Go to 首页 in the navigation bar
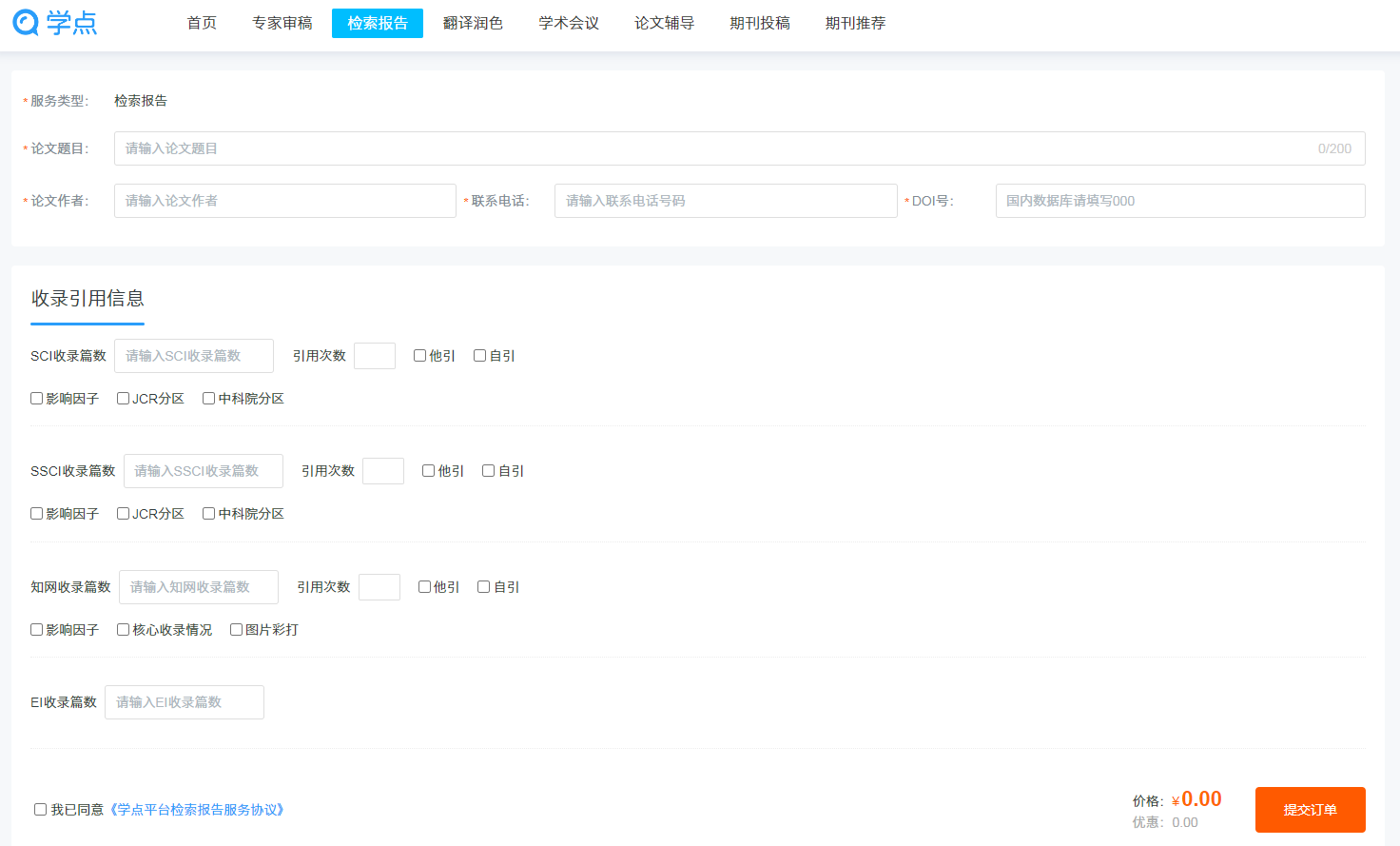This screenshot has width=1400, height=846. pyautogui.click(x=202, y=23)
